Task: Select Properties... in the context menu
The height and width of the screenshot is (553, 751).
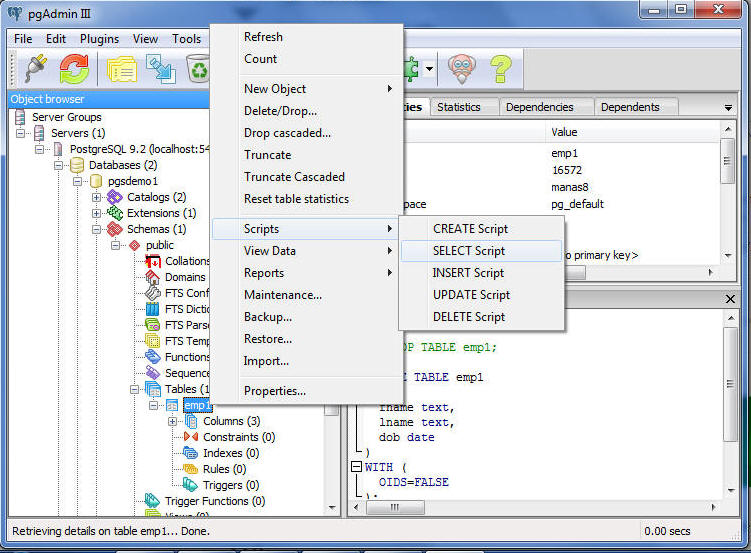Action: [305, 391]
